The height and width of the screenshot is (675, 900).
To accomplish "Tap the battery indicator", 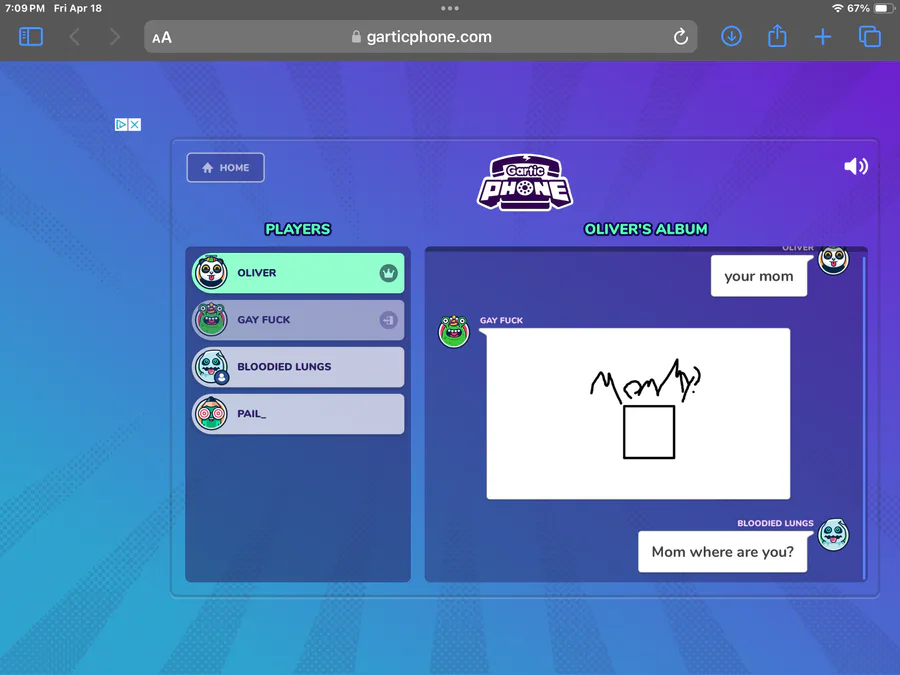I will pos(885,8).
